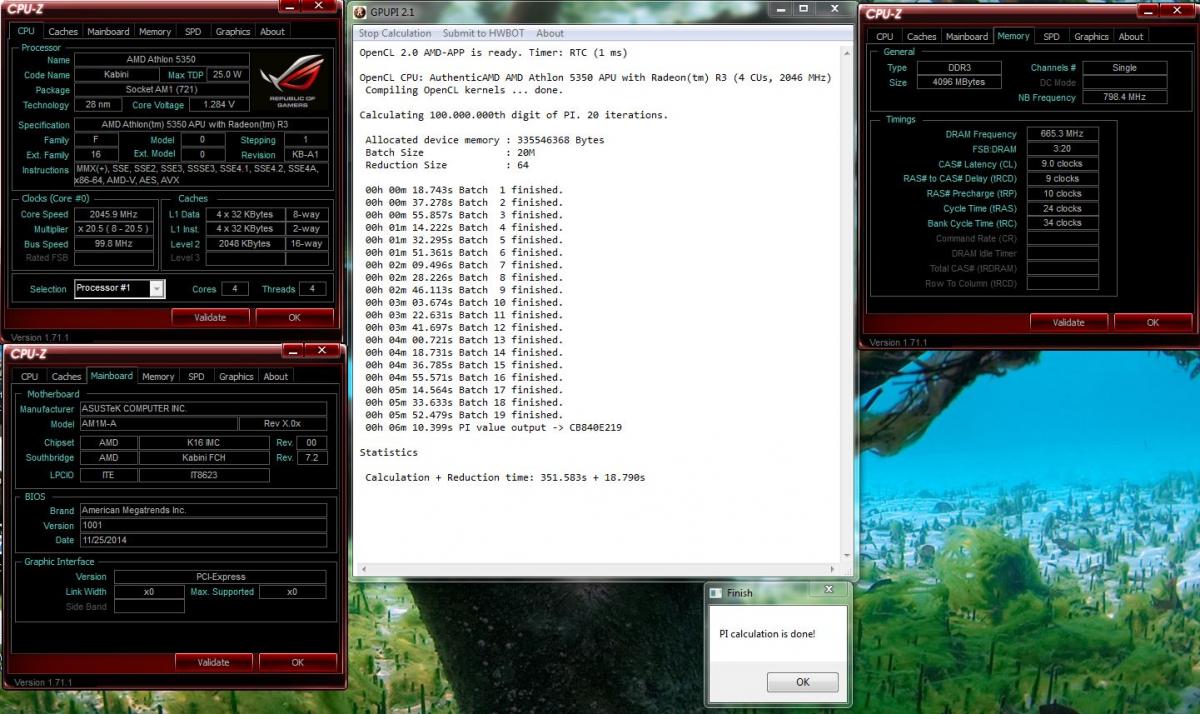Open Mainboard tab in top-left CPU-Z window
The image size is (1200, 714).
tap(108, 32)
